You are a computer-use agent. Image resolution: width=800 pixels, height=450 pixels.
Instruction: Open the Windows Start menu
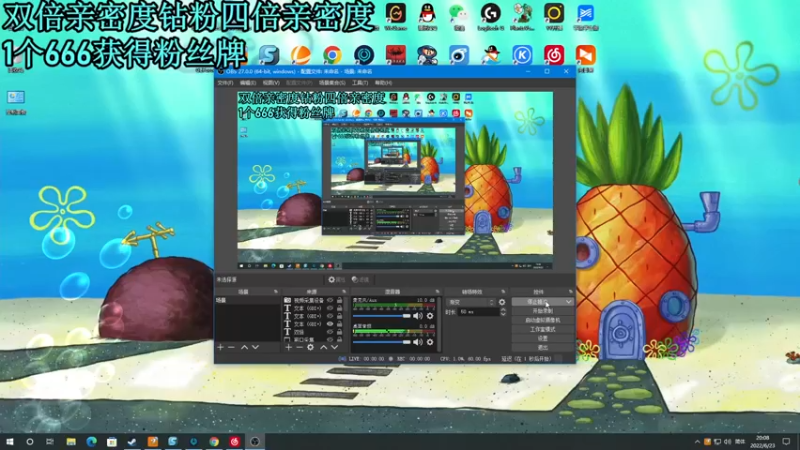(10, 441)
